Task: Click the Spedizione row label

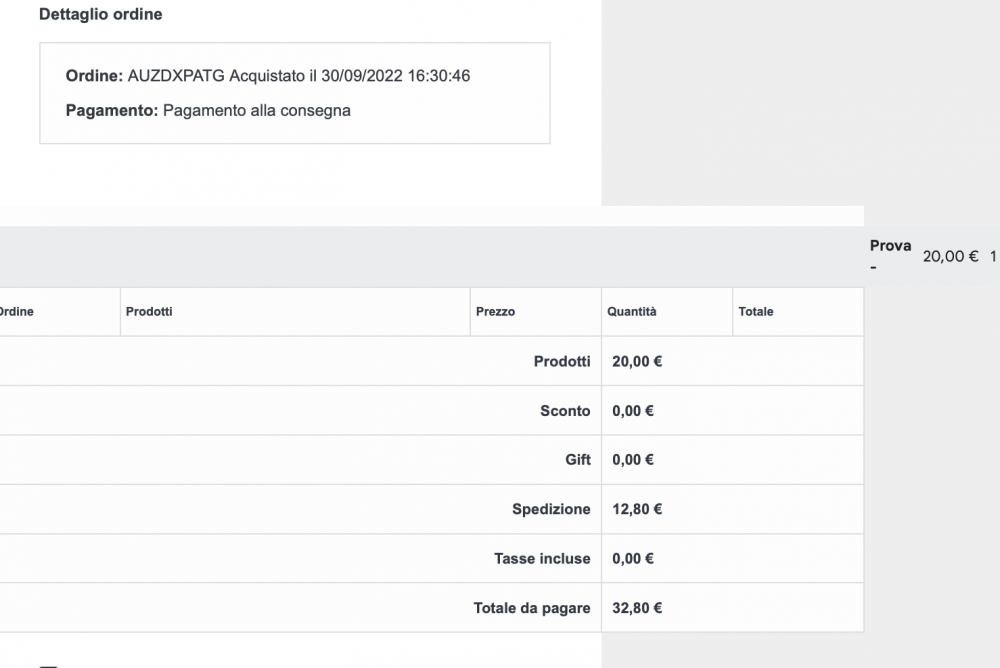Action: click(x=551, y=509)
